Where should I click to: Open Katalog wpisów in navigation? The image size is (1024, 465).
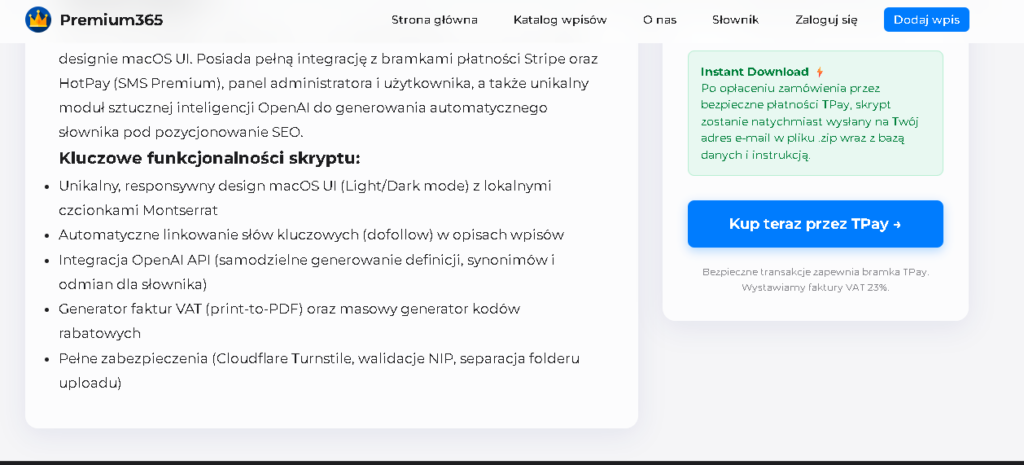(560, 20)
